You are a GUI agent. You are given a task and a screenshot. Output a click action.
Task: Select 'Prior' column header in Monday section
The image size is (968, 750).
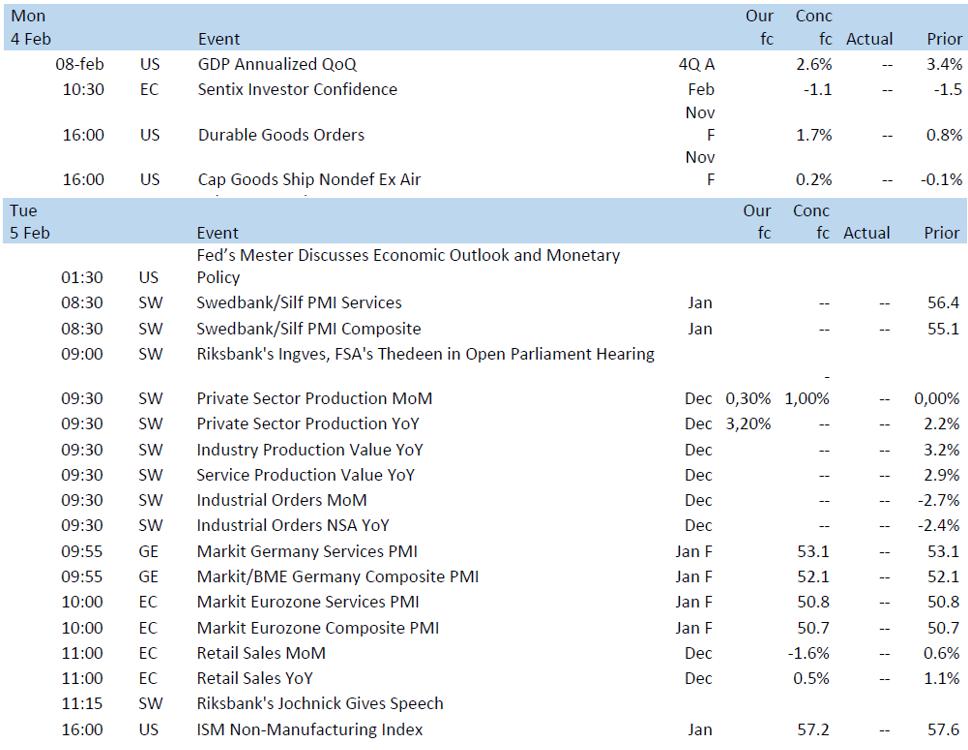[945, 39]
